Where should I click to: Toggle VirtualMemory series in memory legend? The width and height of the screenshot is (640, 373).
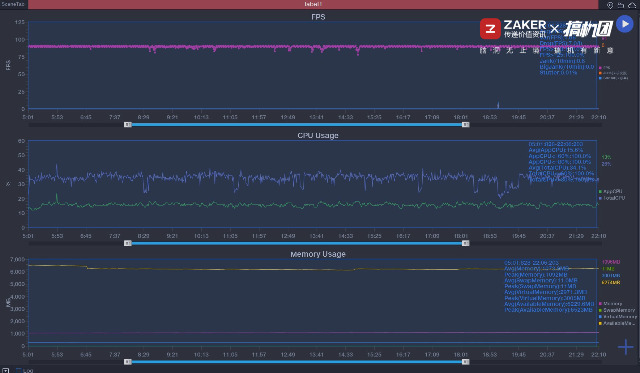[x=617, y=317]
